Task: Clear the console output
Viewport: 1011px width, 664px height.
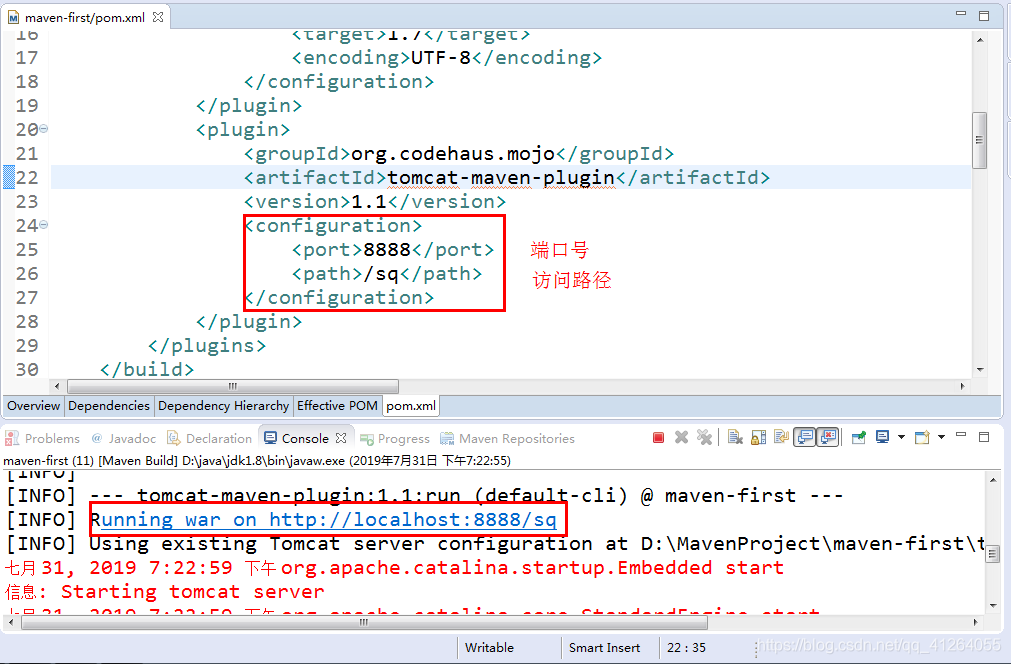Action: coord(735,438)
